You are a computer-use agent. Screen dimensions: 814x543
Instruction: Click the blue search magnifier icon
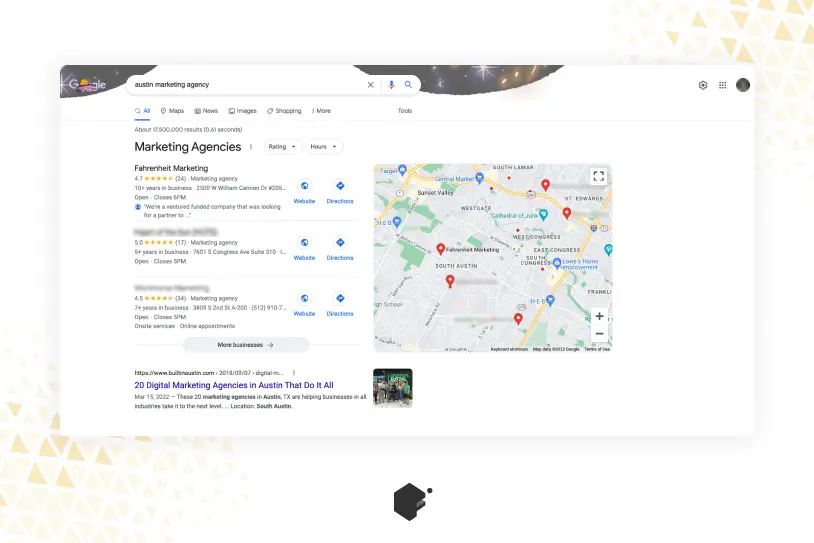(x=409, y=84)
